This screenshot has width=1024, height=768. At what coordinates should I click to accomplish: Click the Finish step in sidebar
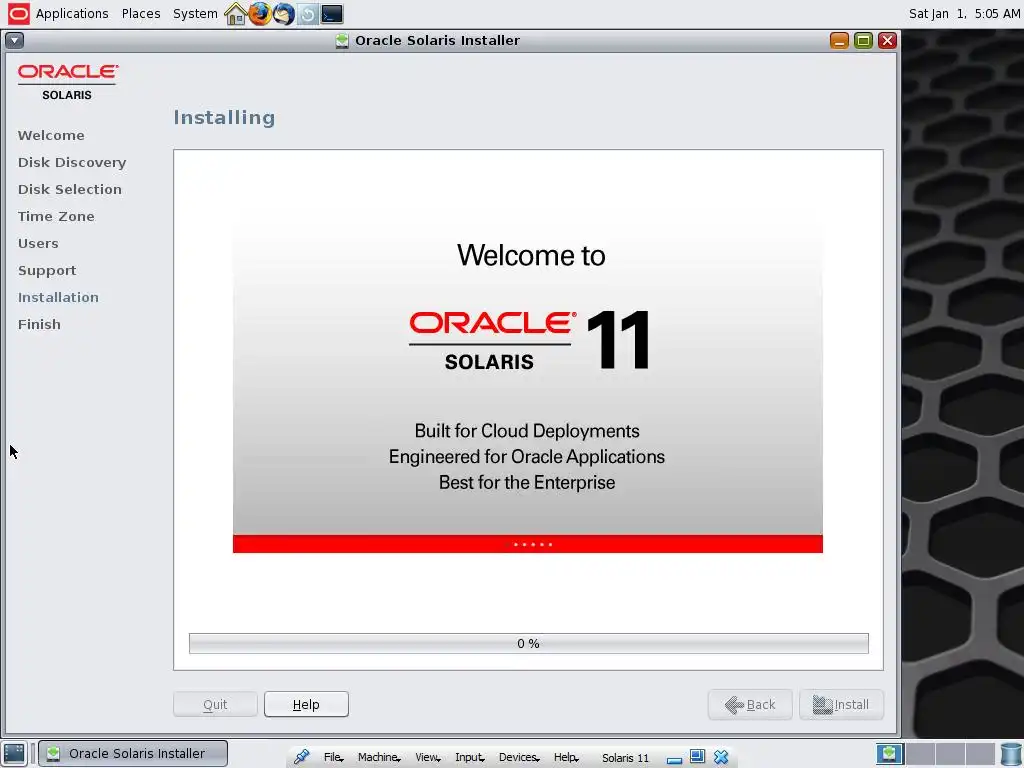point(39,324)
